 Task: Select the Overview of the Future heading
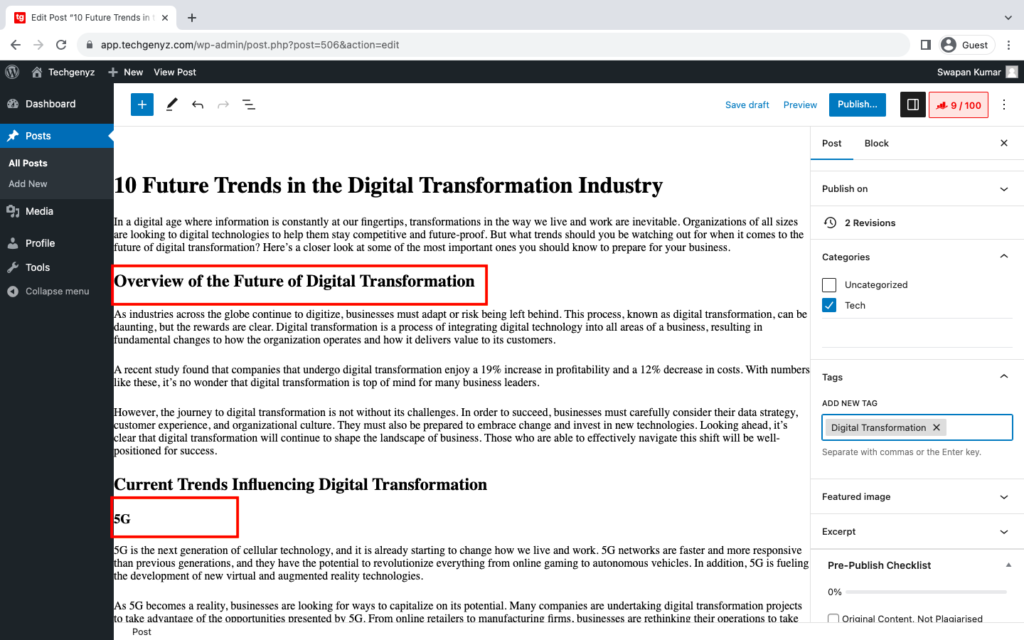tap(294, 281)
